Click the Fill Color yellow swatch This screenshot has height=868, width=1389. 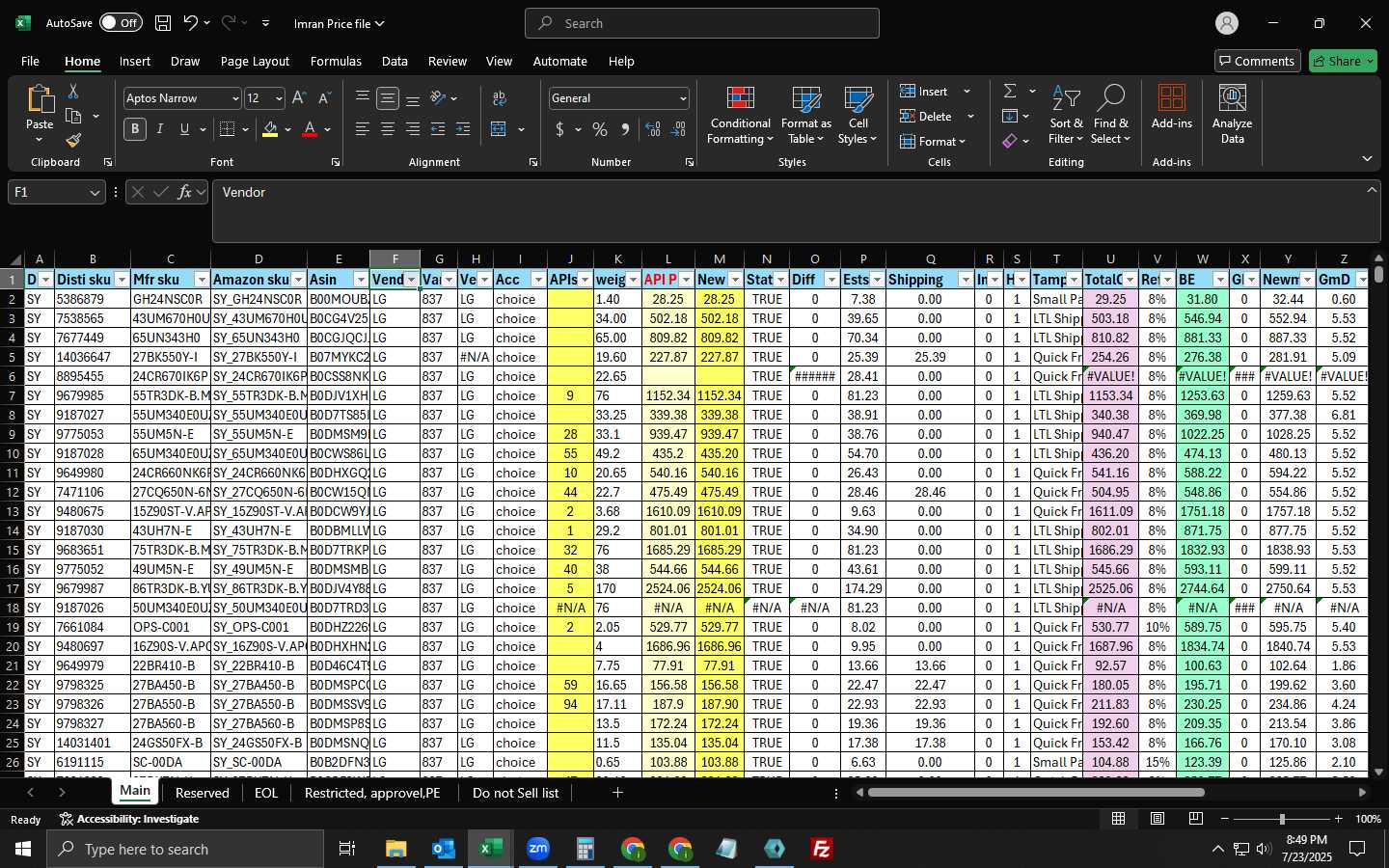click(x=270, y=129)
